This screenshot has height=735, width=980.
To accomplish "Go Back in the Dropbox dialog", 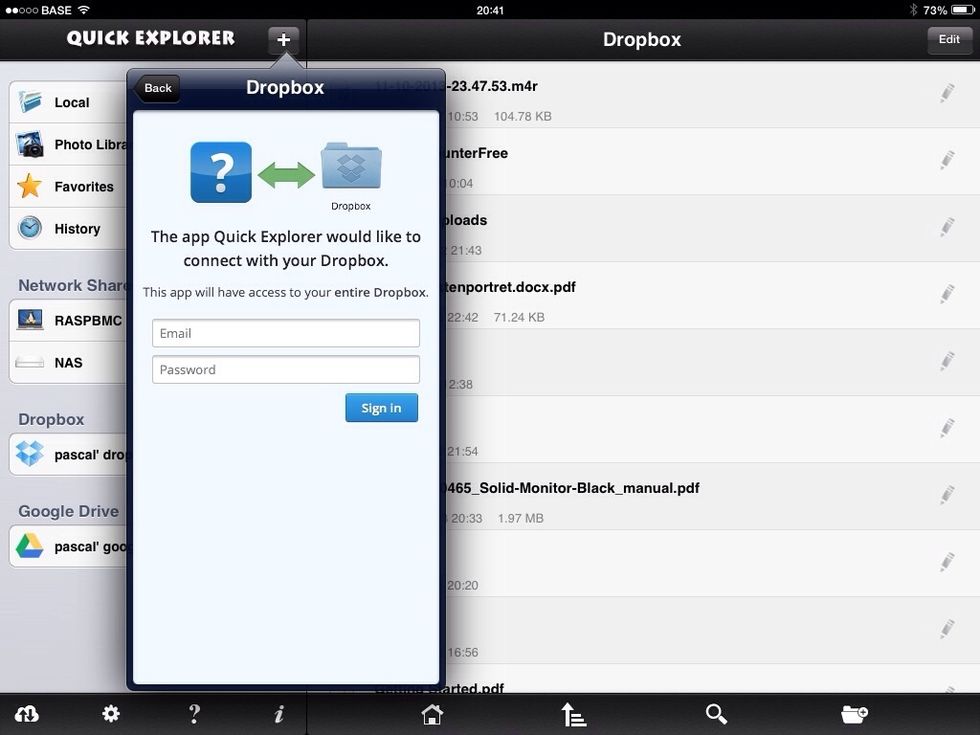I will [x=157, y=88].
